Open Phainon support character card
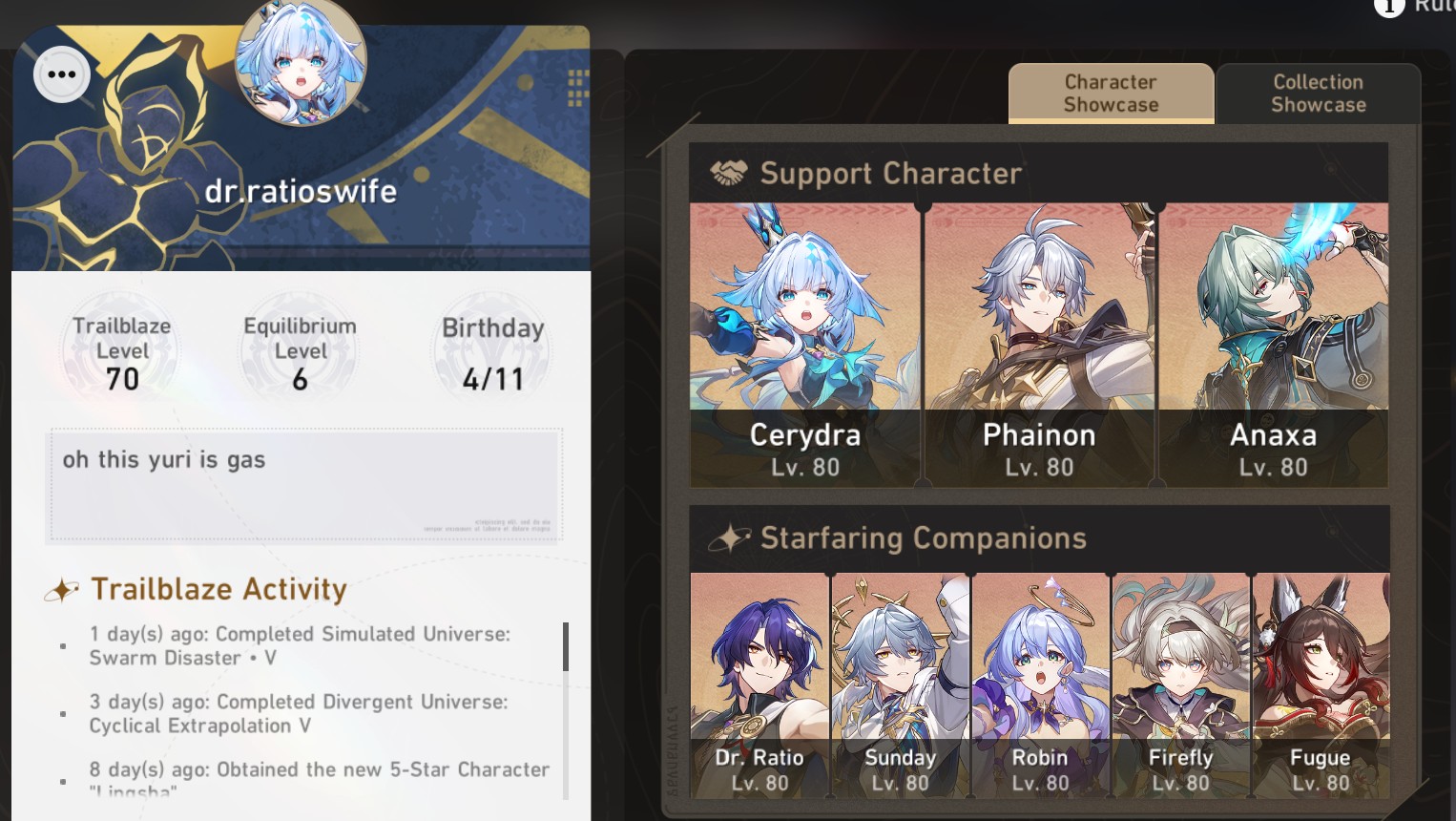 [1040, 345]
